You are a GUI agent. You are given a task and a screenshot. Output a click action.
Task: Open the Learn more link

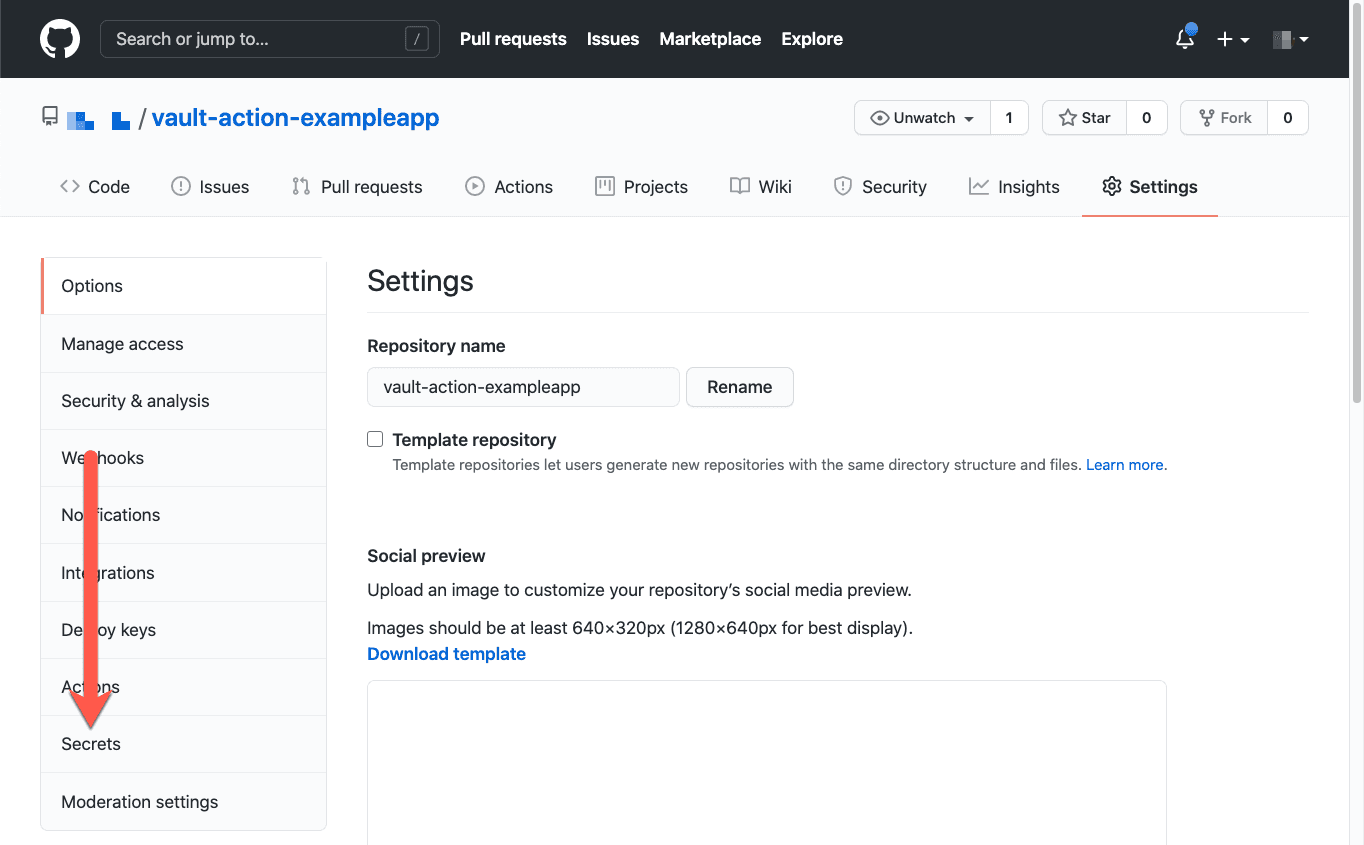[x=1125, y=465]
